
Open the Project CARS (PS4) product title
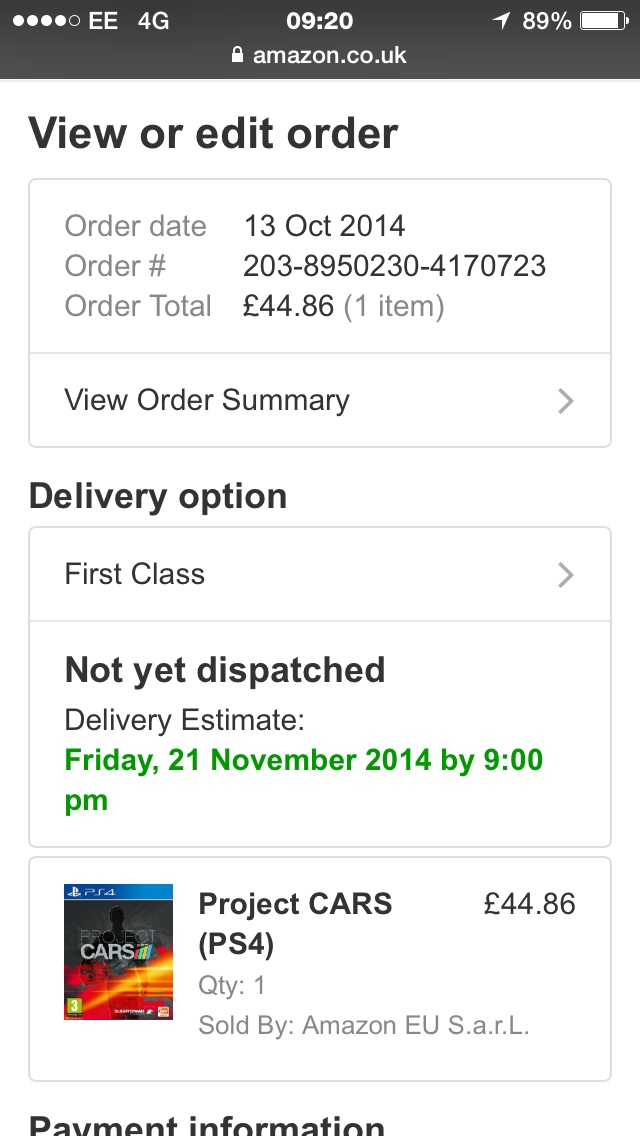point(295,924)
